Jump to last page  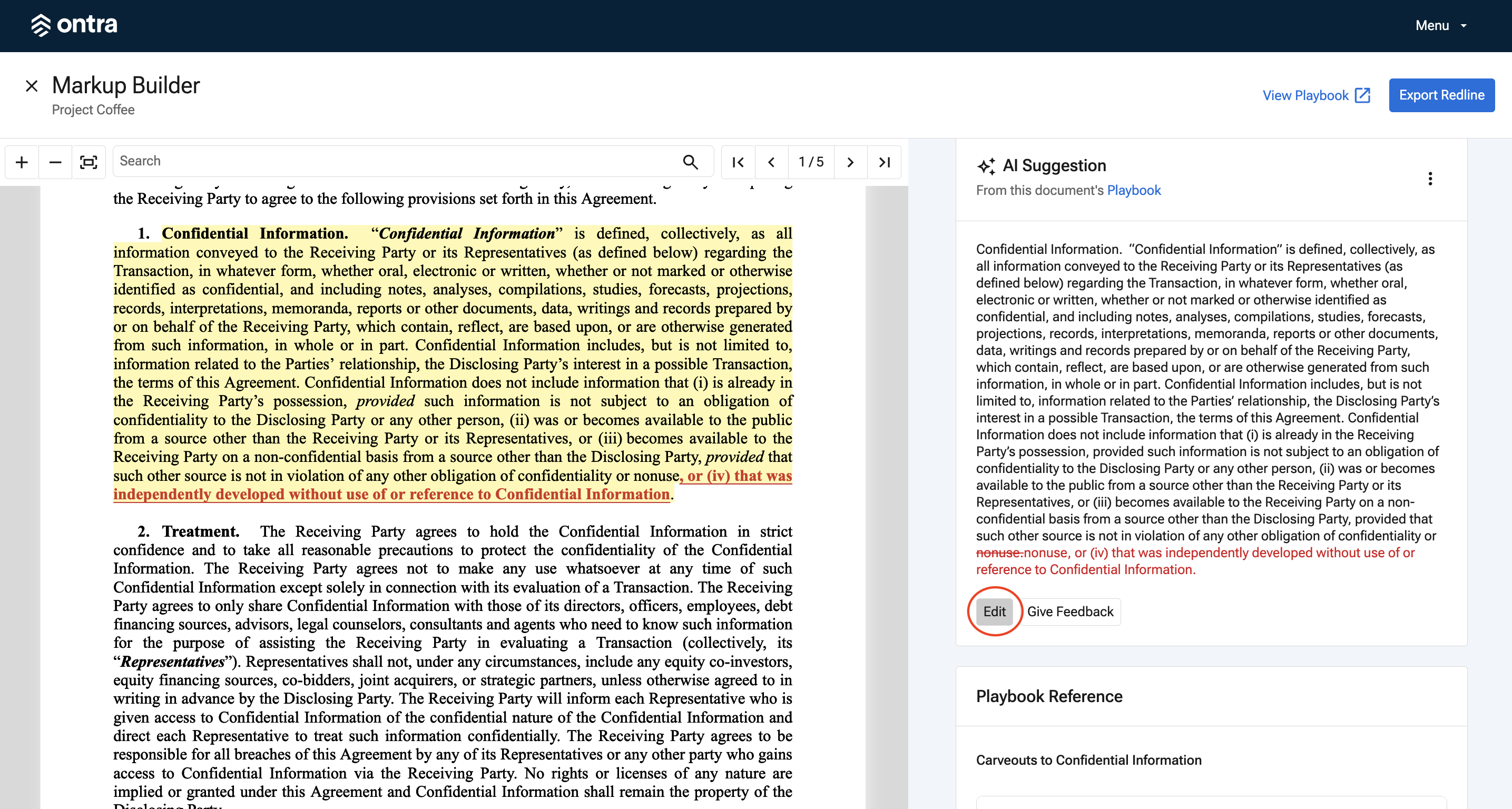(x=884, y=162)
